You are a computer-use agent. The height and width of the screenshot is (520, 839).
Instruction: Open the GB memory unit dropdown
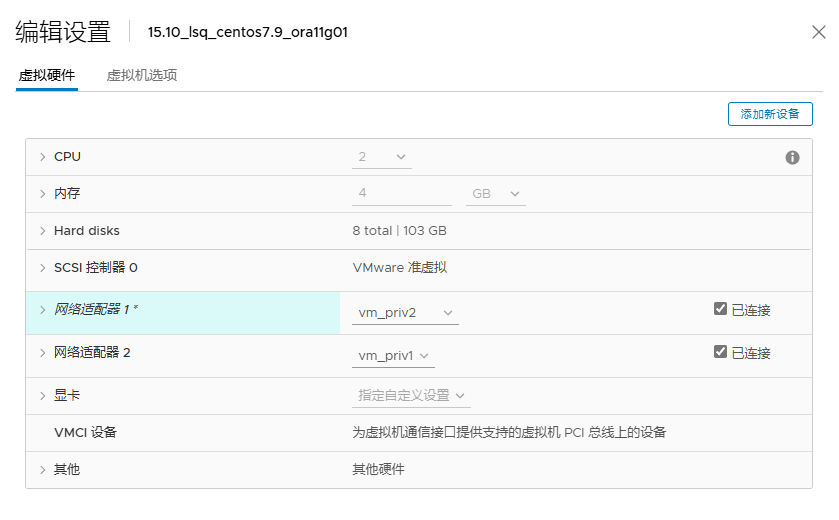click(x=495, y=194)
